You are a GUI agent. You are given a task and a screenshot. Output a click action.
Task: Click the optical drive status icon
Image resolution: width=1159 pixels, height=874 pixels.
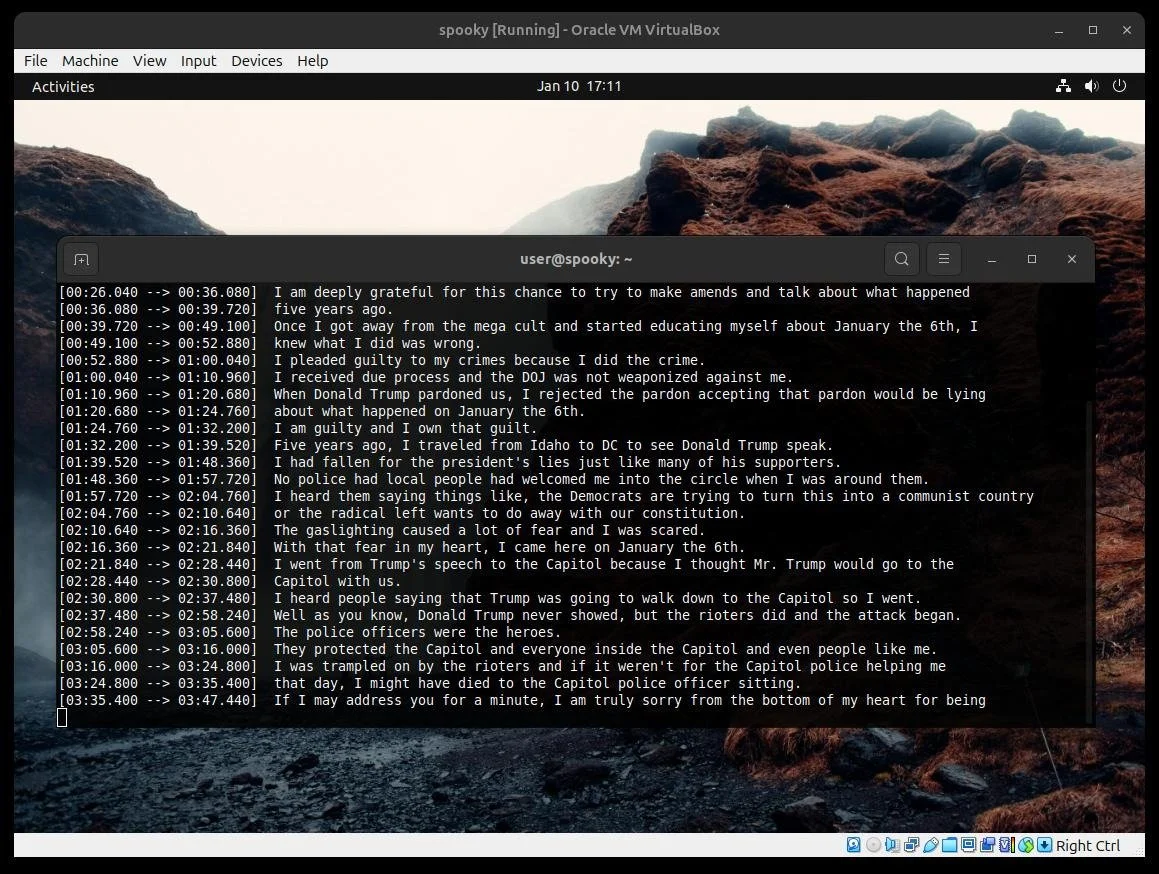[873, 844]
